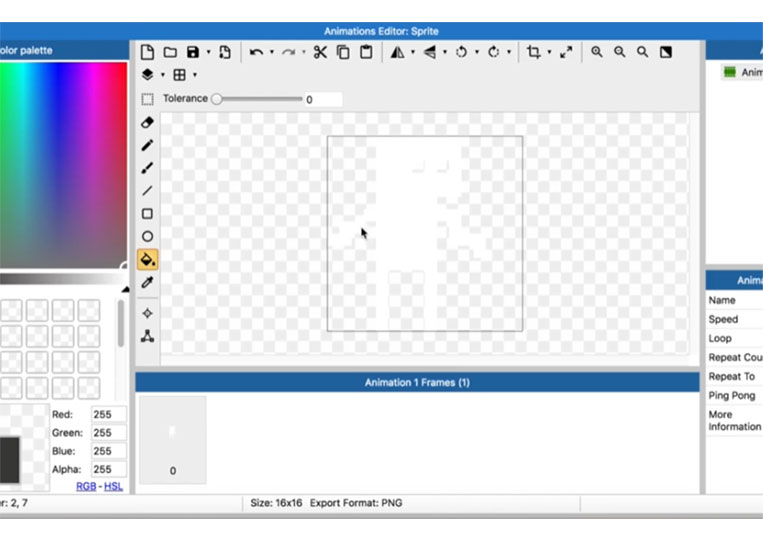Switch to HSL color mode link
Image resolution: width=763 pixels, height=541 pixels.
pos(113,486)
